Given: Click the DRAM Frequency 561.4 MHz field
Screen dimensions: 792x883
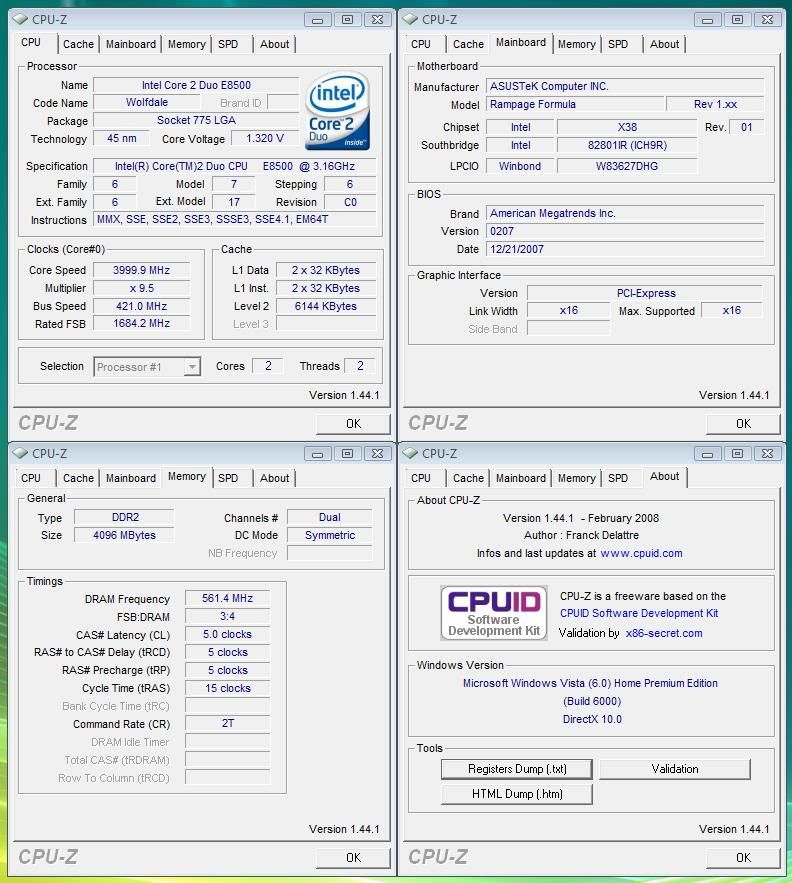Looking at the screenshot, I should pos(228,598).
